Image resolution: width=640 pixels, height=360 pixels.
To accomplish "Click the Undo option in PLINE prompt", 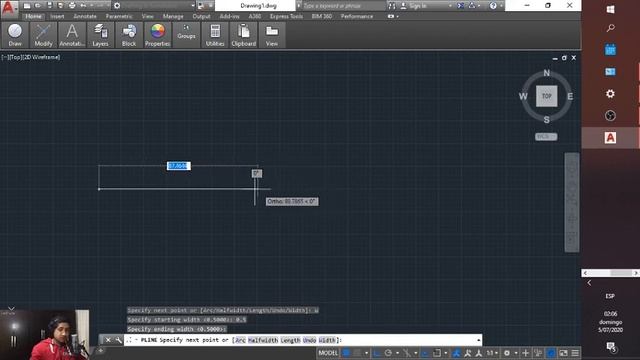I will (x=309, y=340).
